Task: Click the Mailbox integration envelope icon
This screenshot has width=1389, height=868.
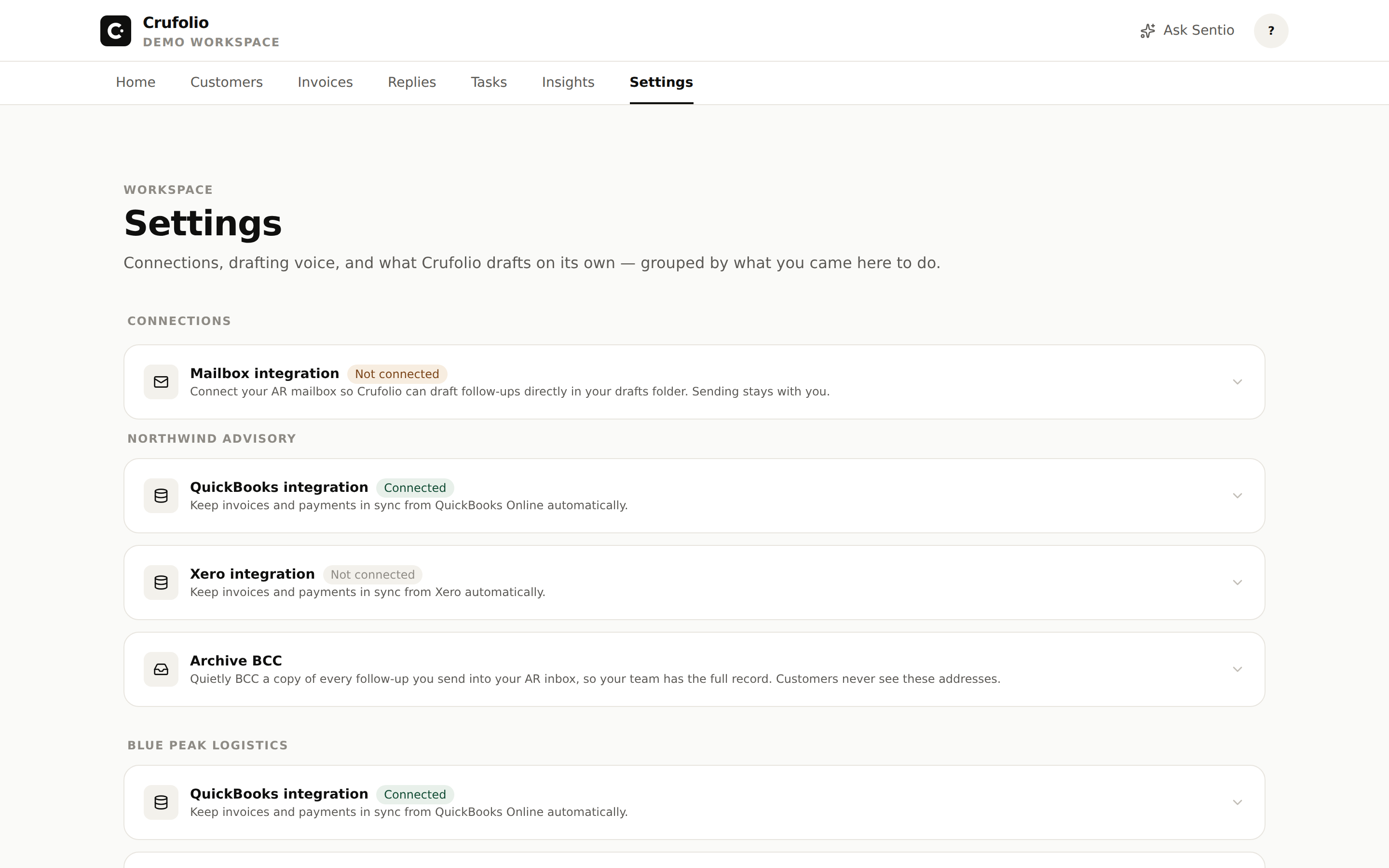Action: [161, 382]
